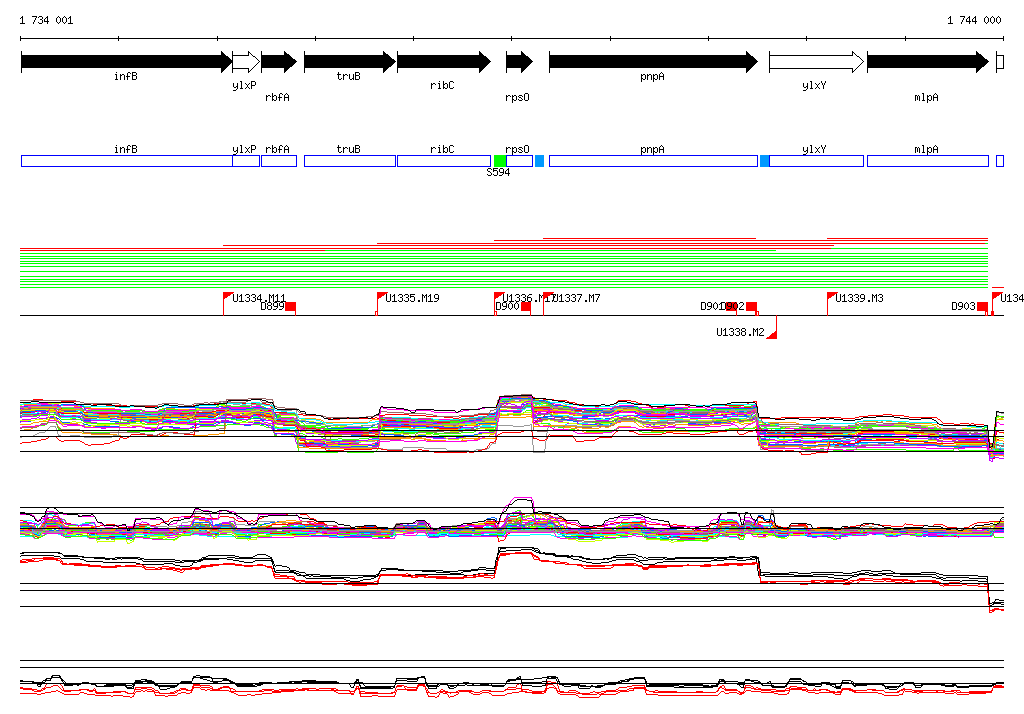Click the ylxY blue outlined segment box
This screenshot has width=1024, height=714.
[816, 161]
